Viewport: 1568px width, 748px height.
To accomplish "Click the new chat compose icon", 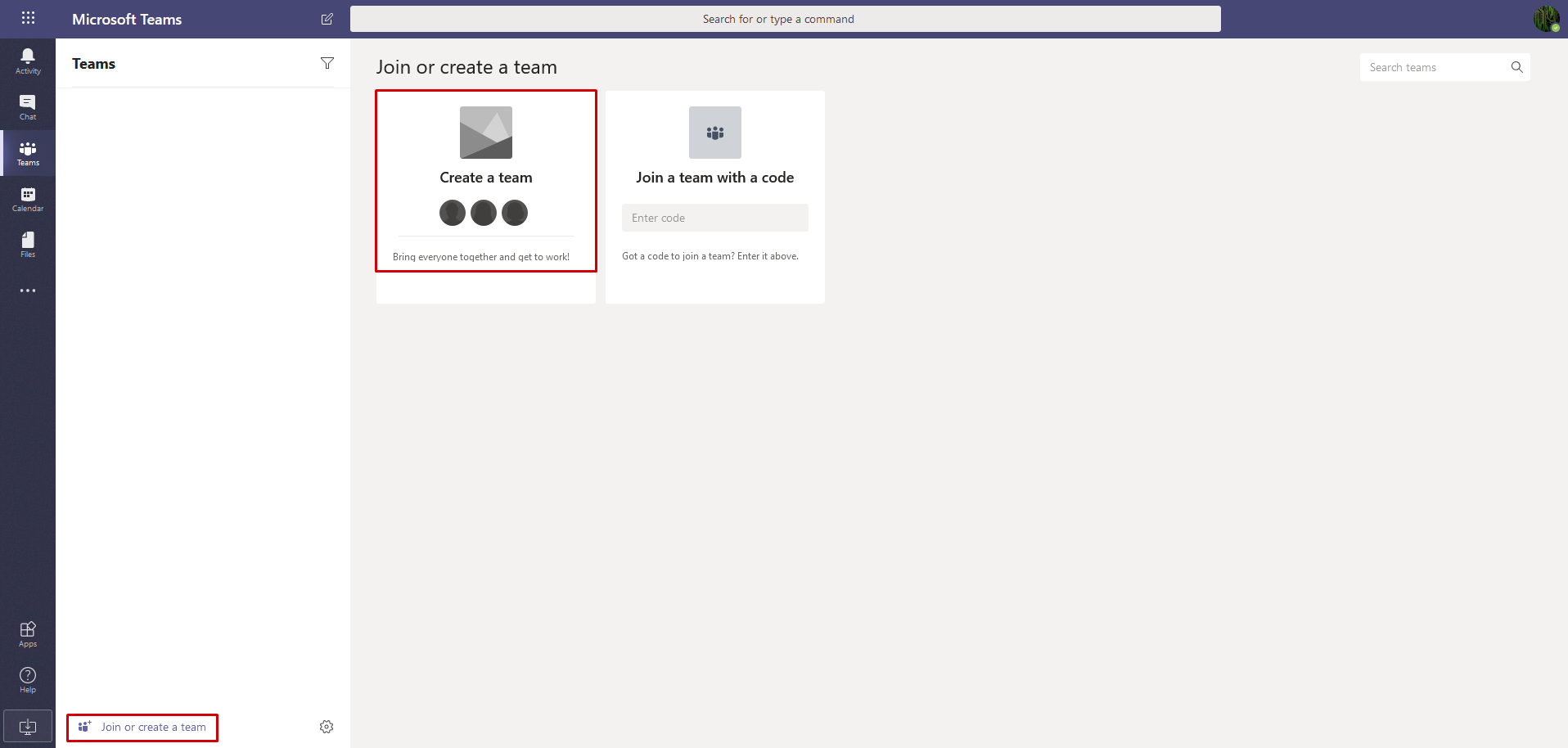I will [327, 19].
